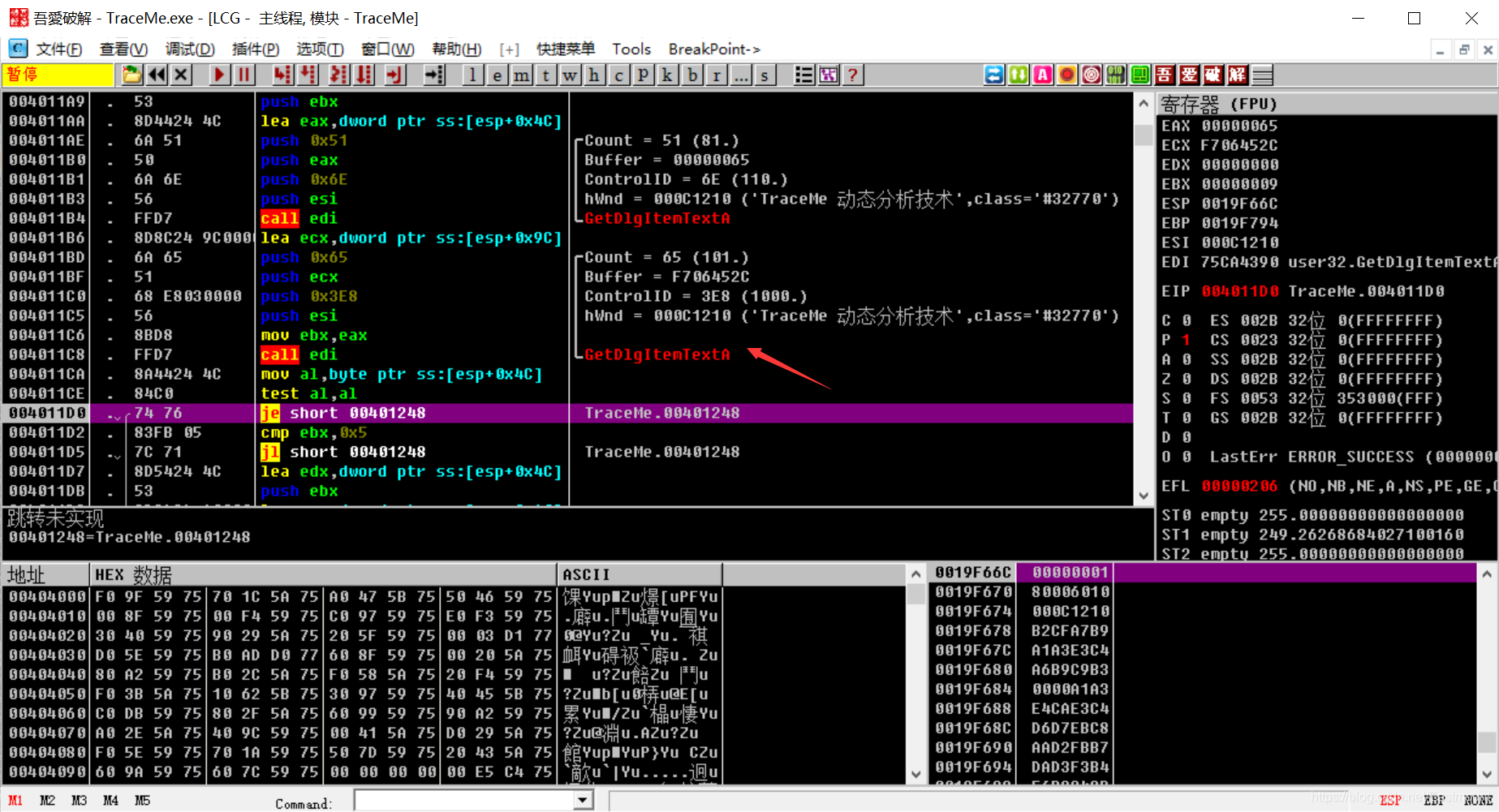
Task: Open a file with the folder icon
Action: 131,75
